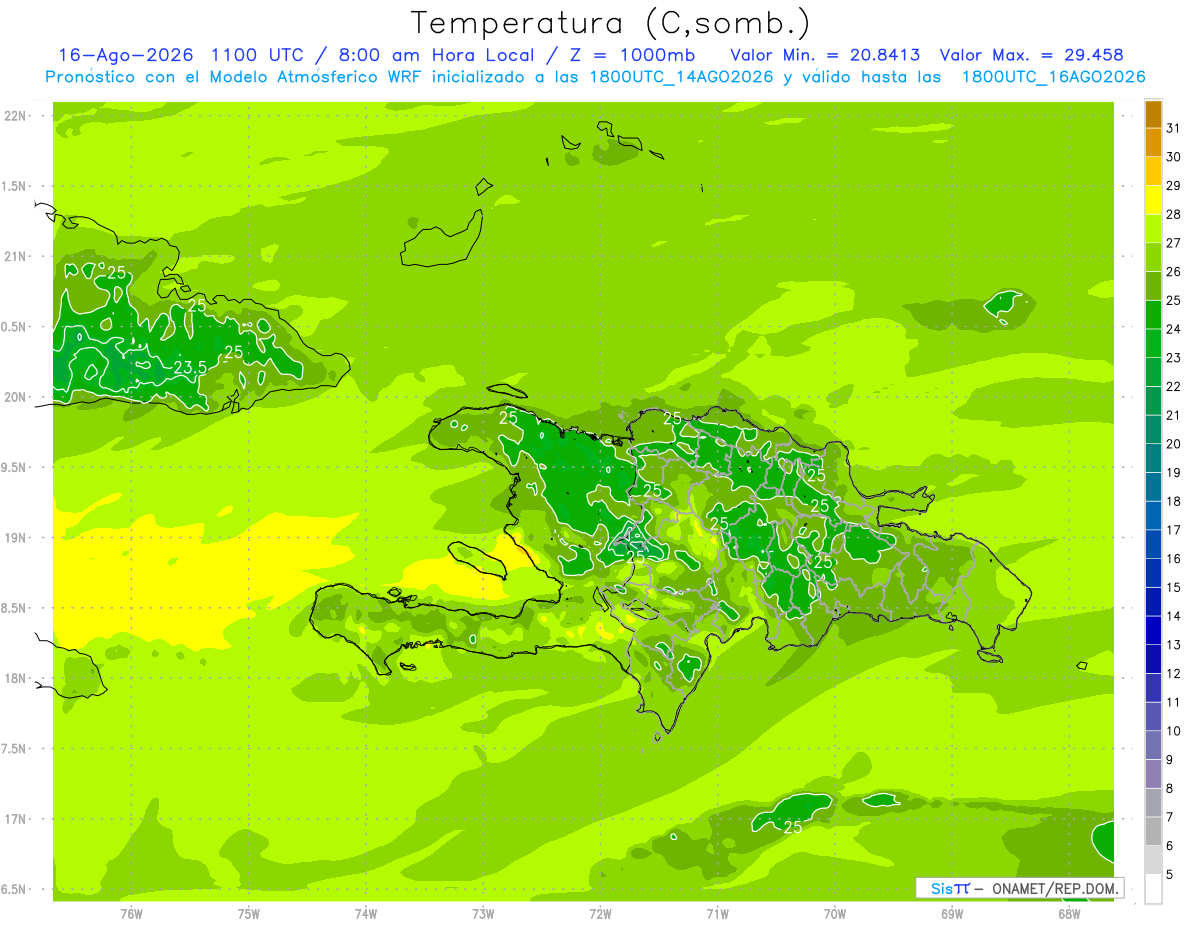The height and width of the screenshot is (927, 1200).
Task: Click latitude label '20N'
Action: (16, 398)
